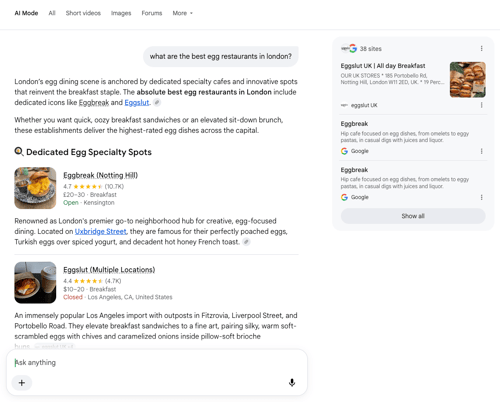Screen dimensions: 500x402
Task: Click the Google icon under the second Eggbreak result
Action: (x=344, y=197)
